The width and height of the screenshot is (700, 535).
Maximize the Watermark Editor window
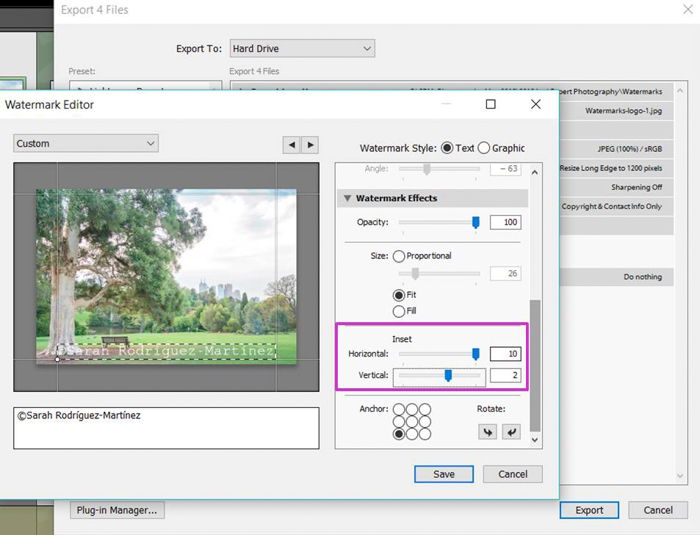click(491, 104)
